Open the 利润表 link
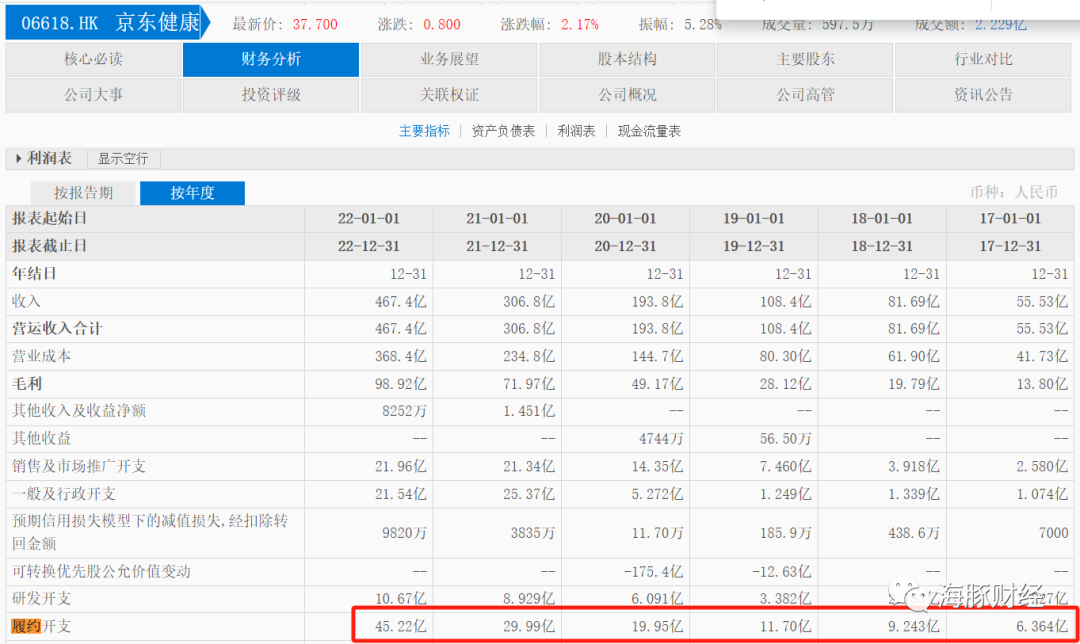The image size is (1080, 644). click(x=577, y=131)
